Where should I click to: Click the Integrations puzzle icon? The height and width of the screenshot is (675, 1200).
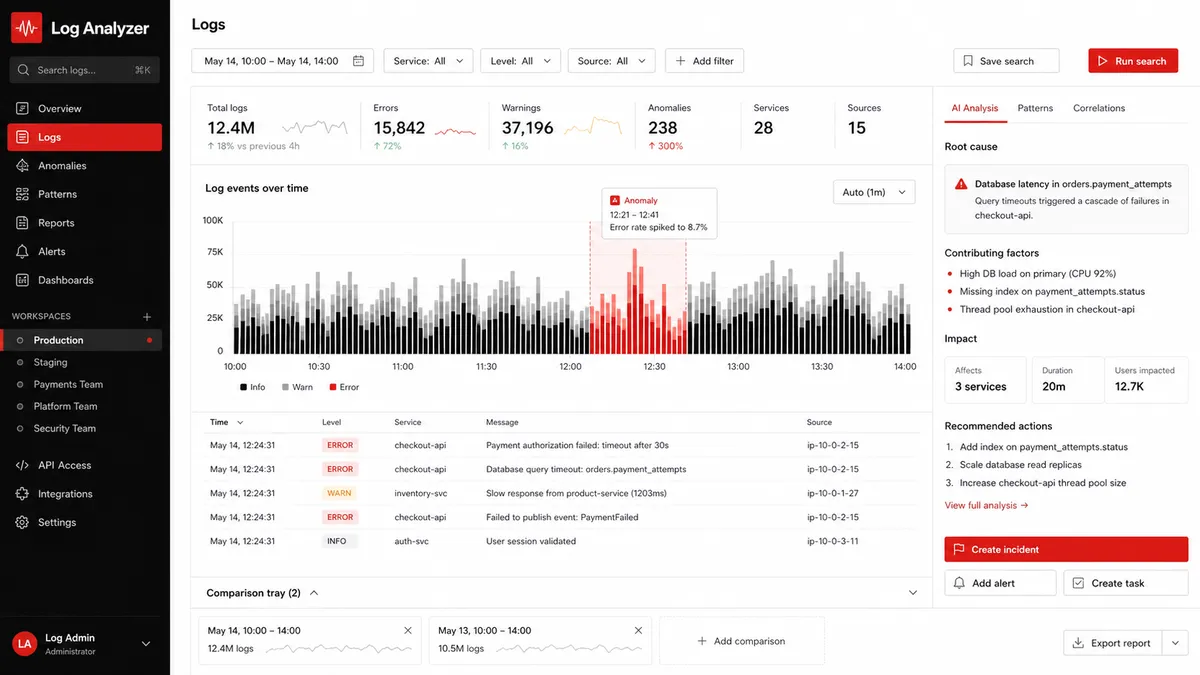click(23, 494)
